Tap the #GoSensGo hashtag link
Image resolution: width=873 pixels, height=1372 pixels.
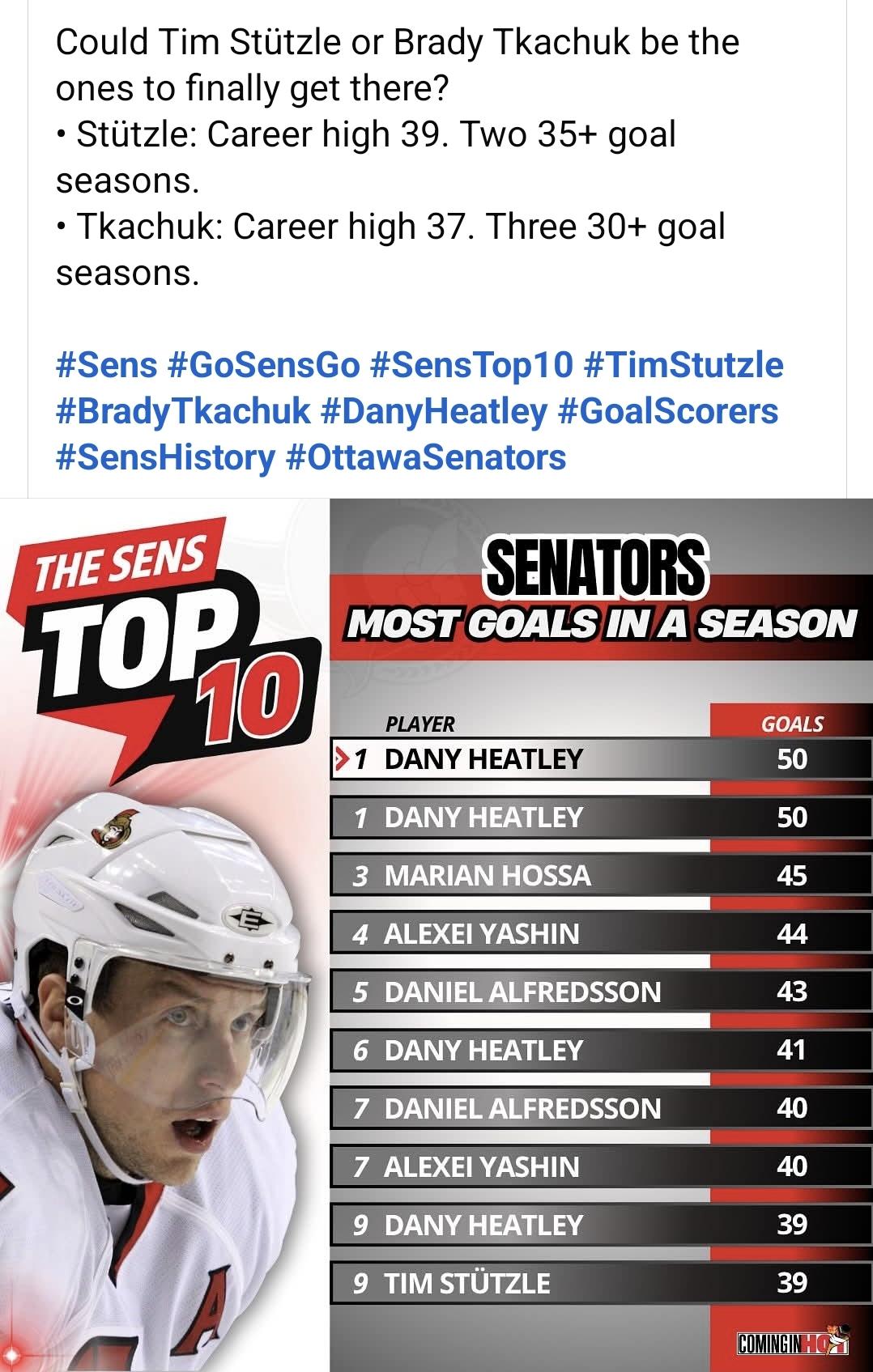pyautogui.click(x=263, y=364)
